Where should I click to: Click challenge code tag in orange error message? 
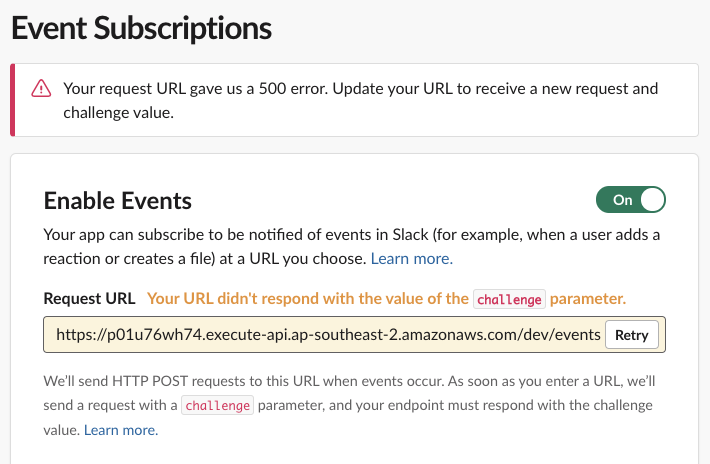point(508,299)
